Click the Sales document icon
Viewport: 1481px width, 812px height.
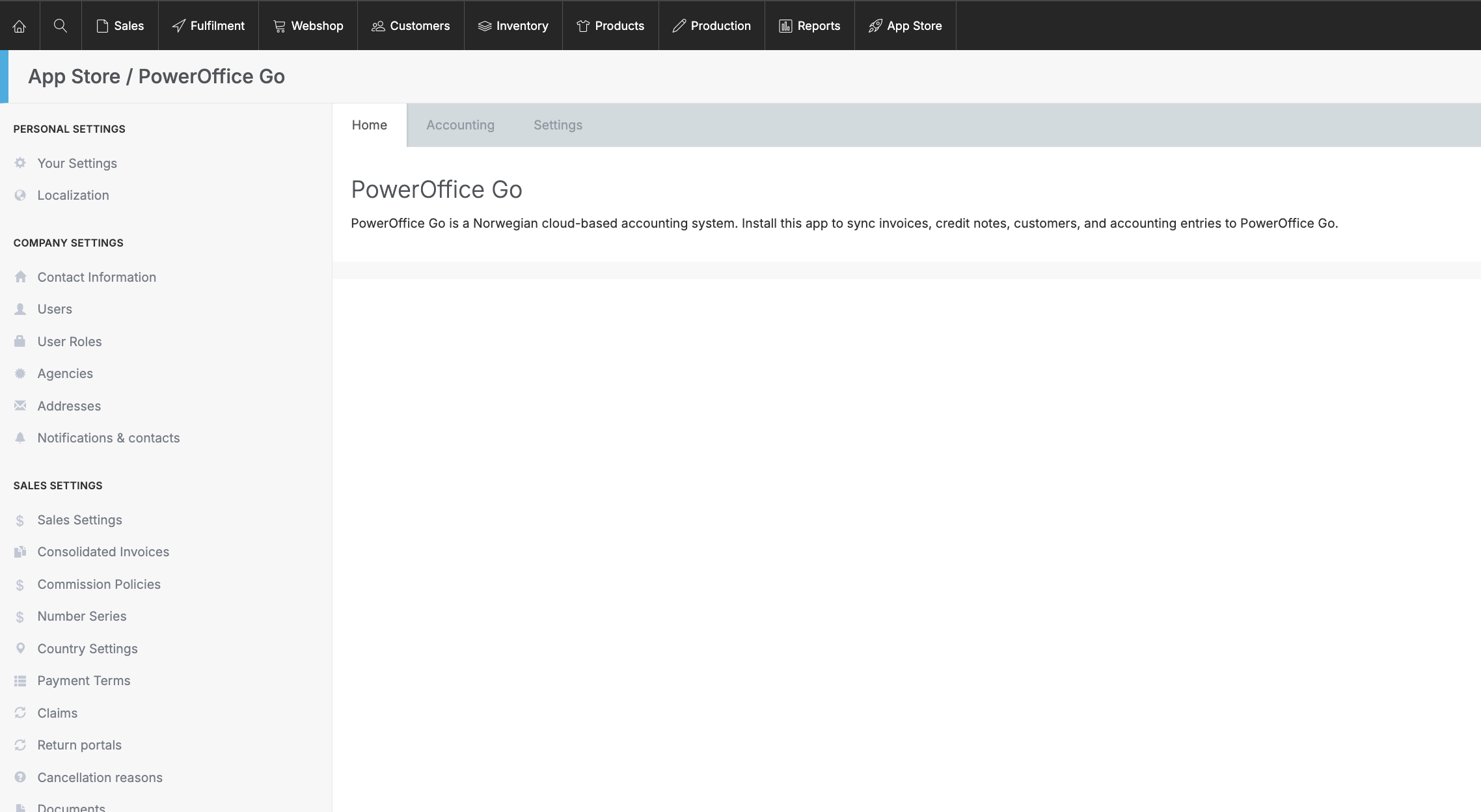coord(102,26)
